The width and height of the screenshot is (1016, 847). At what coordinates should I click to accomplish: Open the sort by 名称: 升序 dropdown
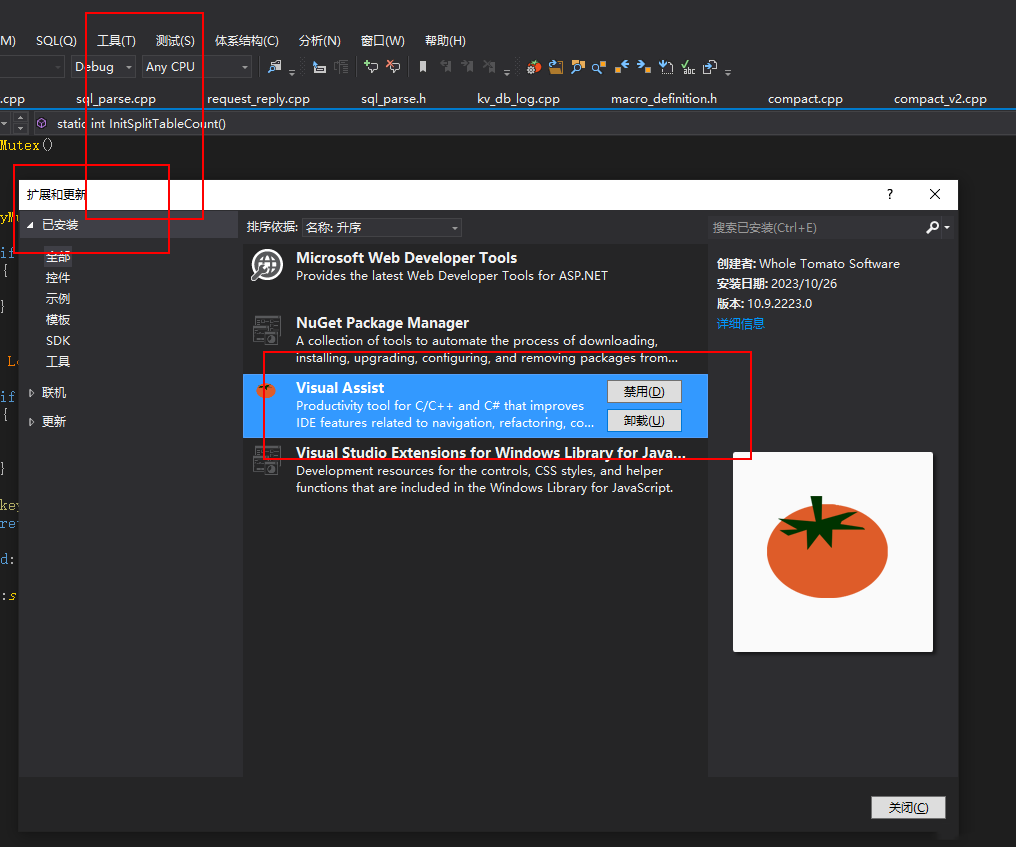[382, 227]
